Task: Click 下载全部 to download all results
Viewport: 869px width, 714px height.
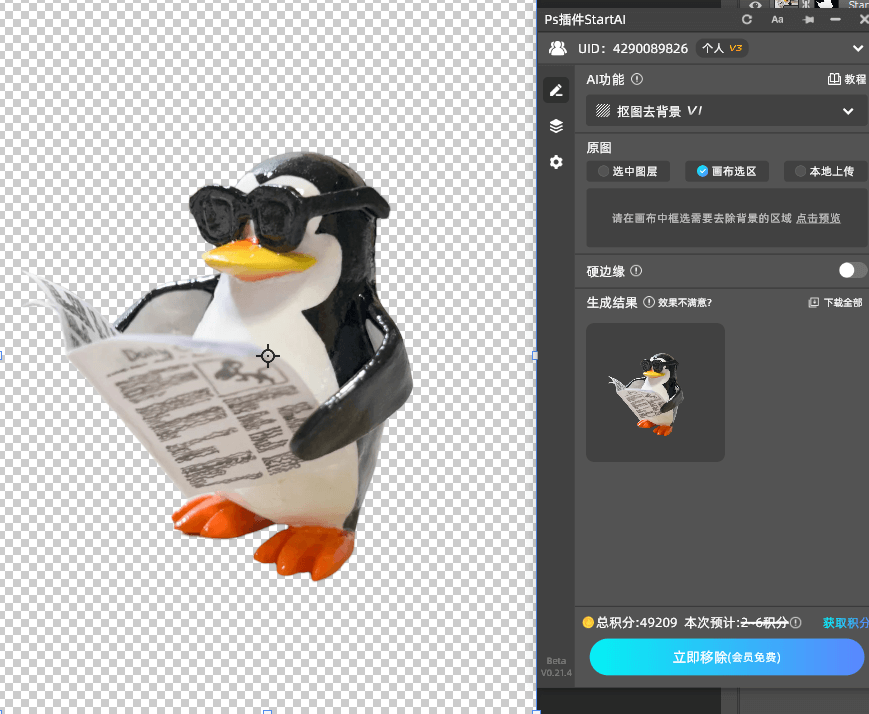Action: pyautogui.click(x=835, y=303)
